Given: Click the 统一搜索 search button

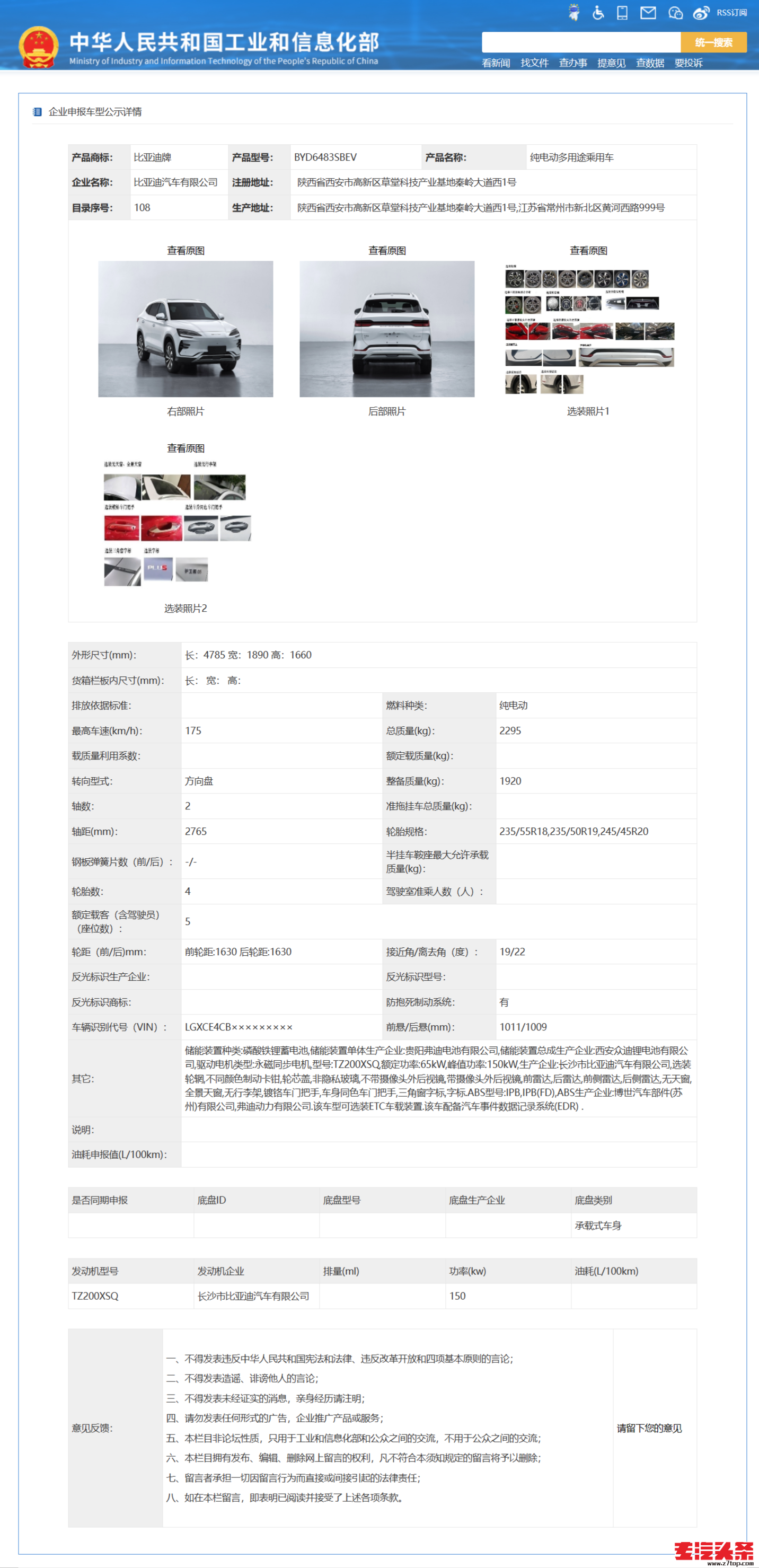Looking at the screenshot, I should (x=713, y=42).
